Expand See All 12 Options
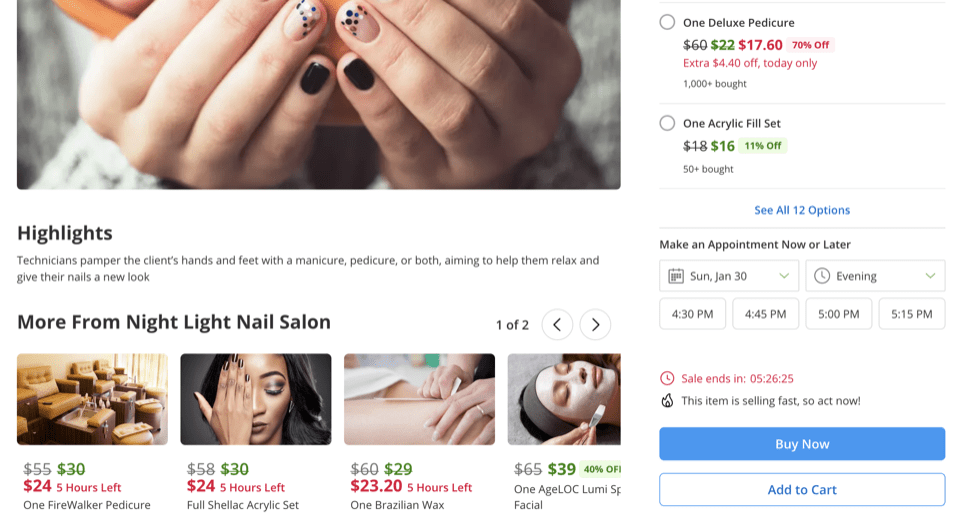The width and height of the screenshot is (960, 519). pyautogui.click(x=802, y=210)
